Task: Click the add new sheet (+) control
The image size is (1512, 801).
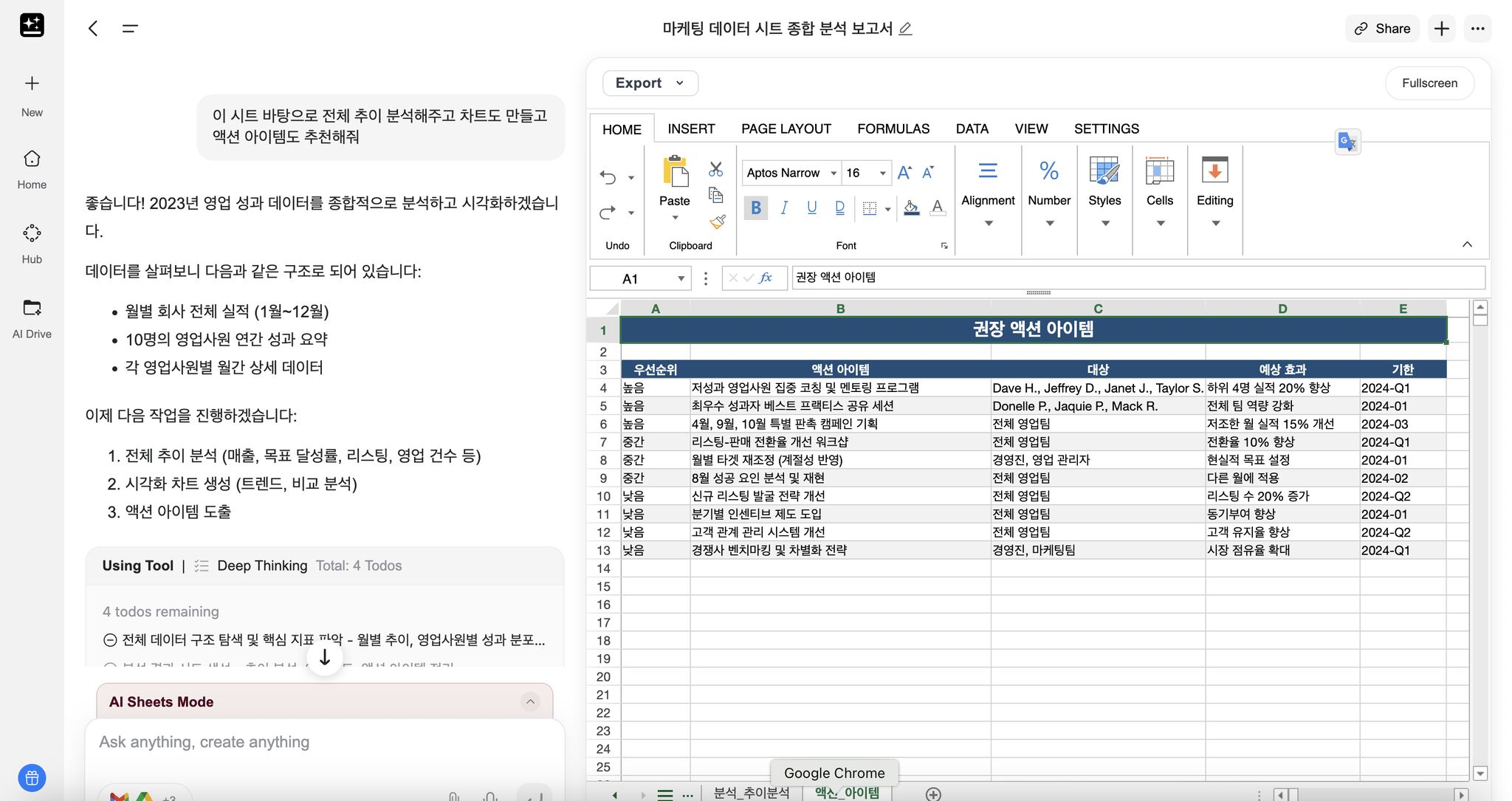Action: point(932,794)
